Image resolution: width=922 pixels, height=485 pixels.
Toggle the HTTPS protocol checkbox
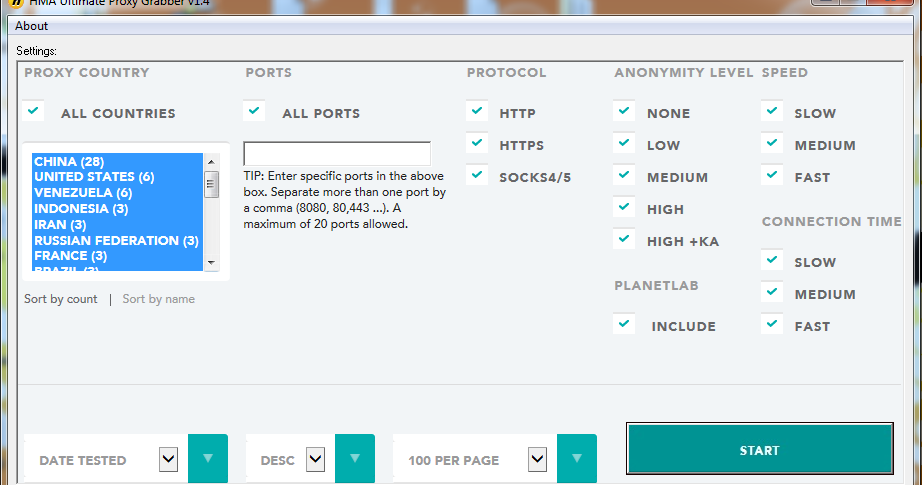pyautogui.click(x=477, y=143)
